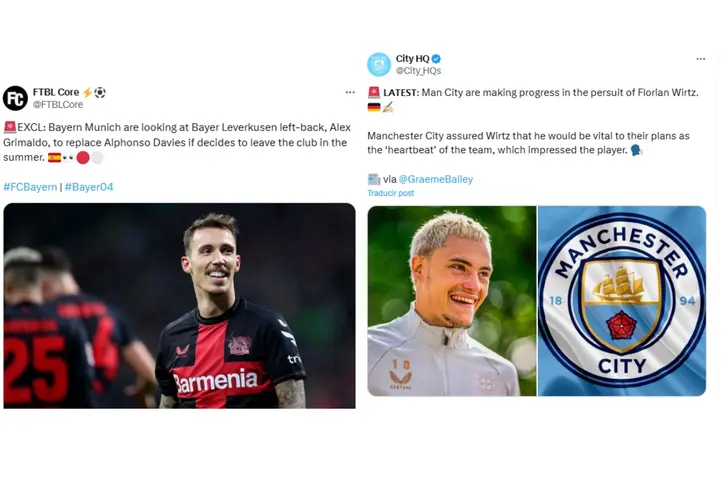Open the City HQ profile avatar

[379, 65]
